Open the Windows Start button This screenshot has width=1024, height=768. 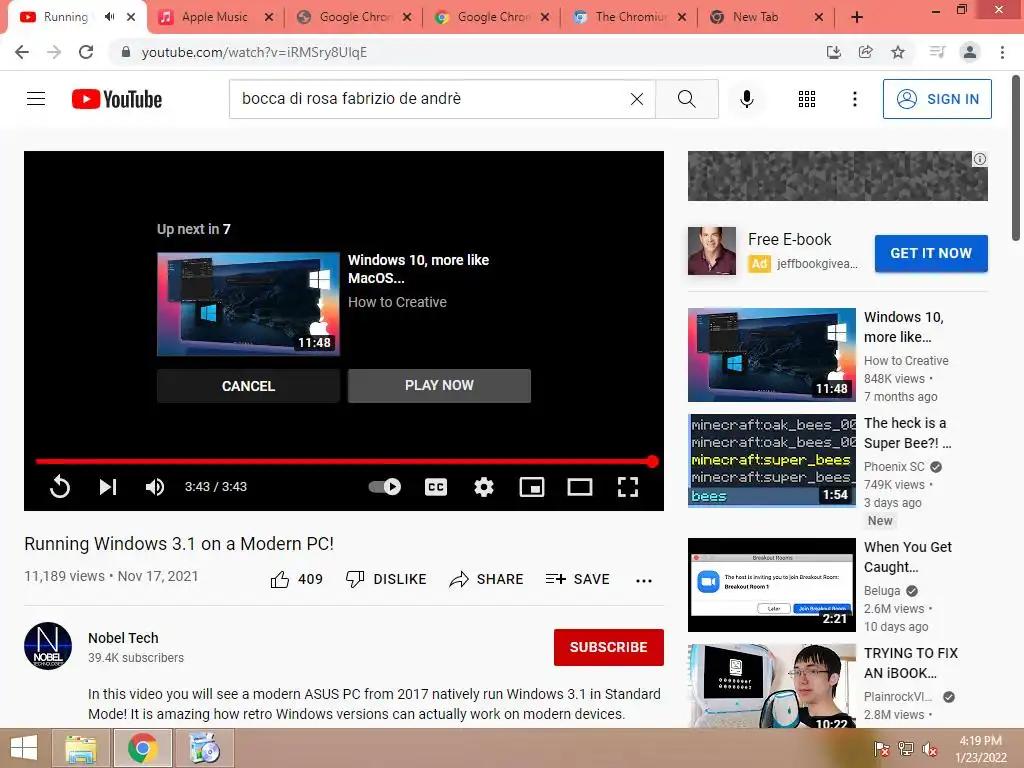tap(24, 748)
